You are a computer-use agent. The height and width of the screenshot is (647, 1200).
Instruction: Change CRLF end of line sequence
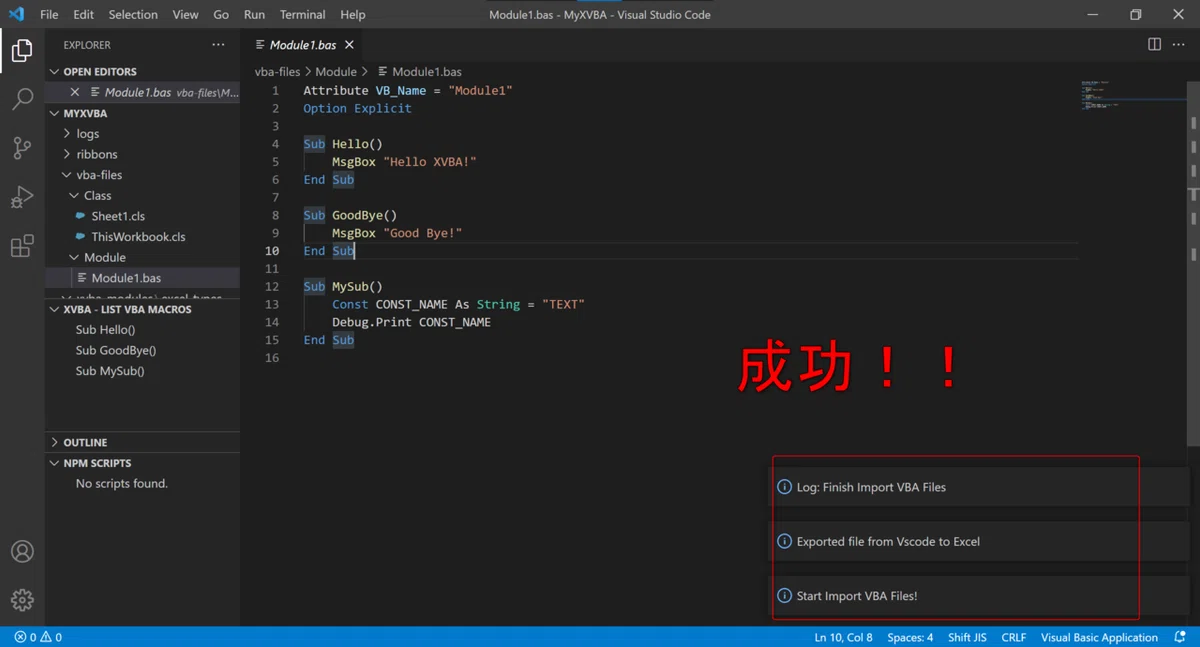[x=1013, y=637]
